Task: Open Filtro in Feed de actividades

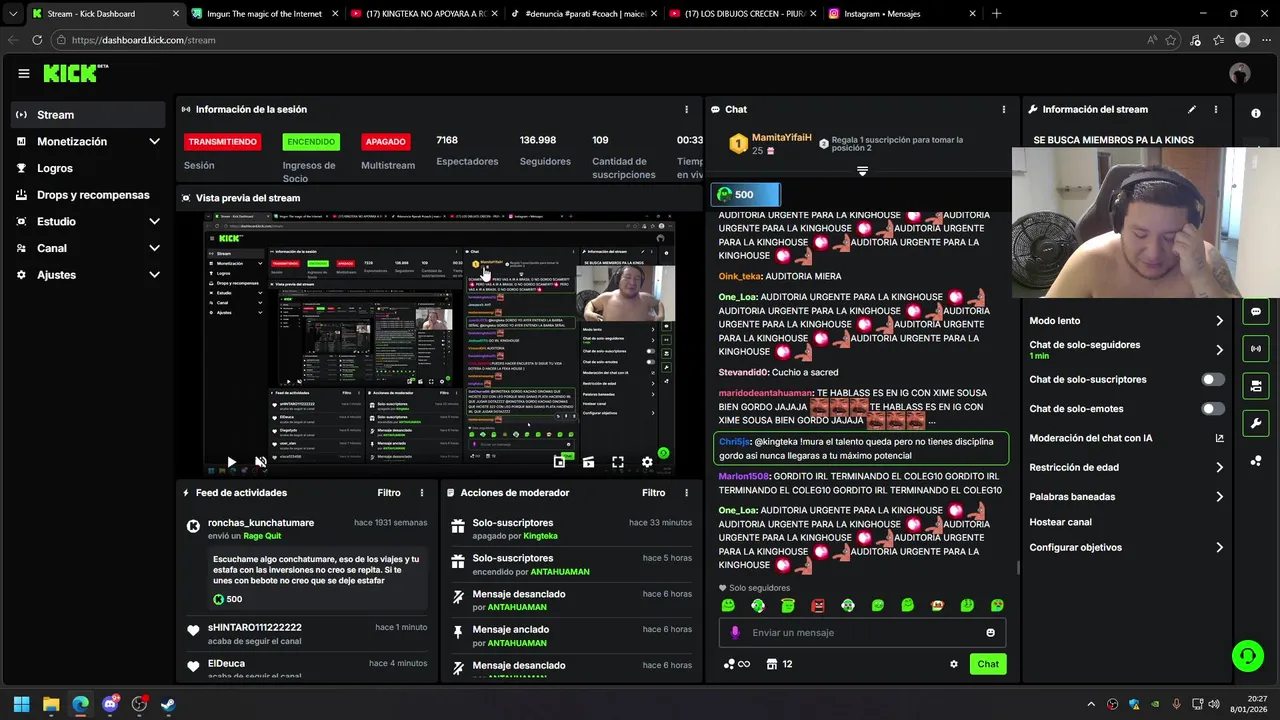Action: click(389, 493)
